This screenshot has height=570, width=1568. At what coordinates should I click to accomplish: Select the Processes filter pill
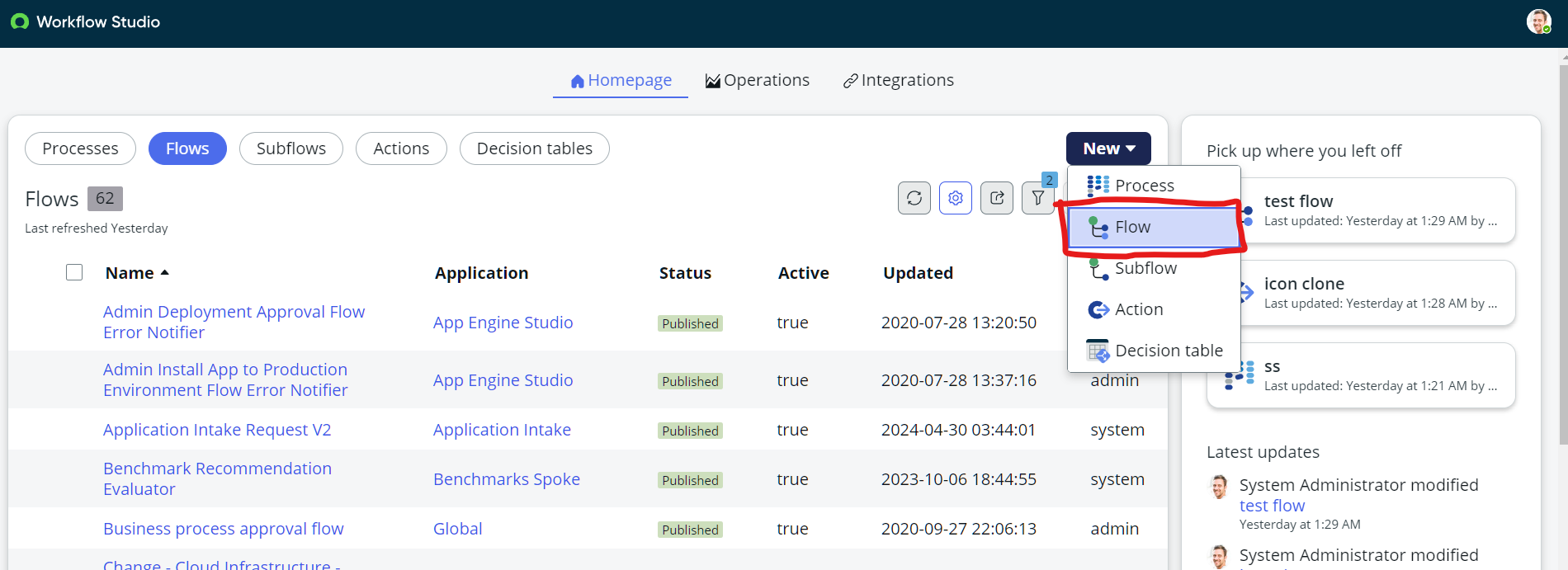(x=80, y=148)
